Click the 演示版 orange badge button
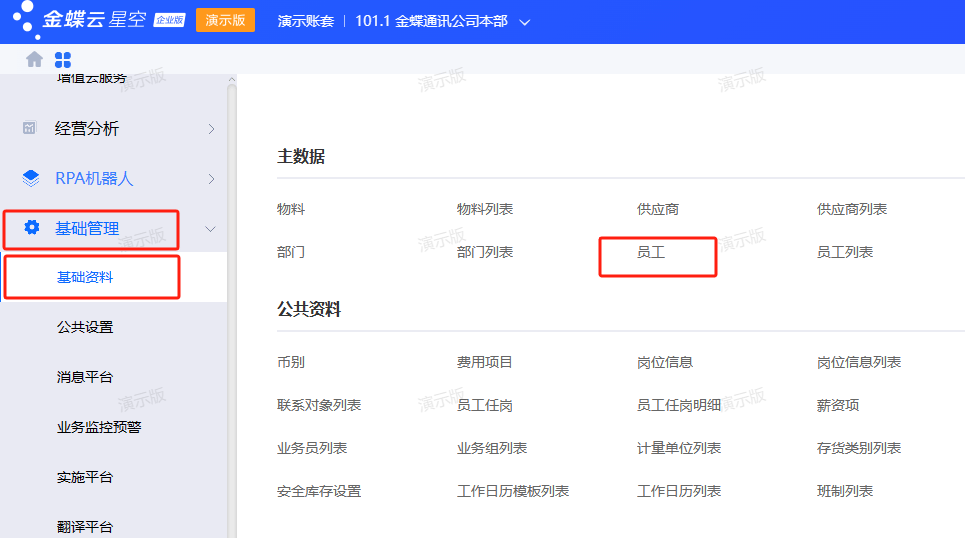The image size is (965, 538). [225, 20]
